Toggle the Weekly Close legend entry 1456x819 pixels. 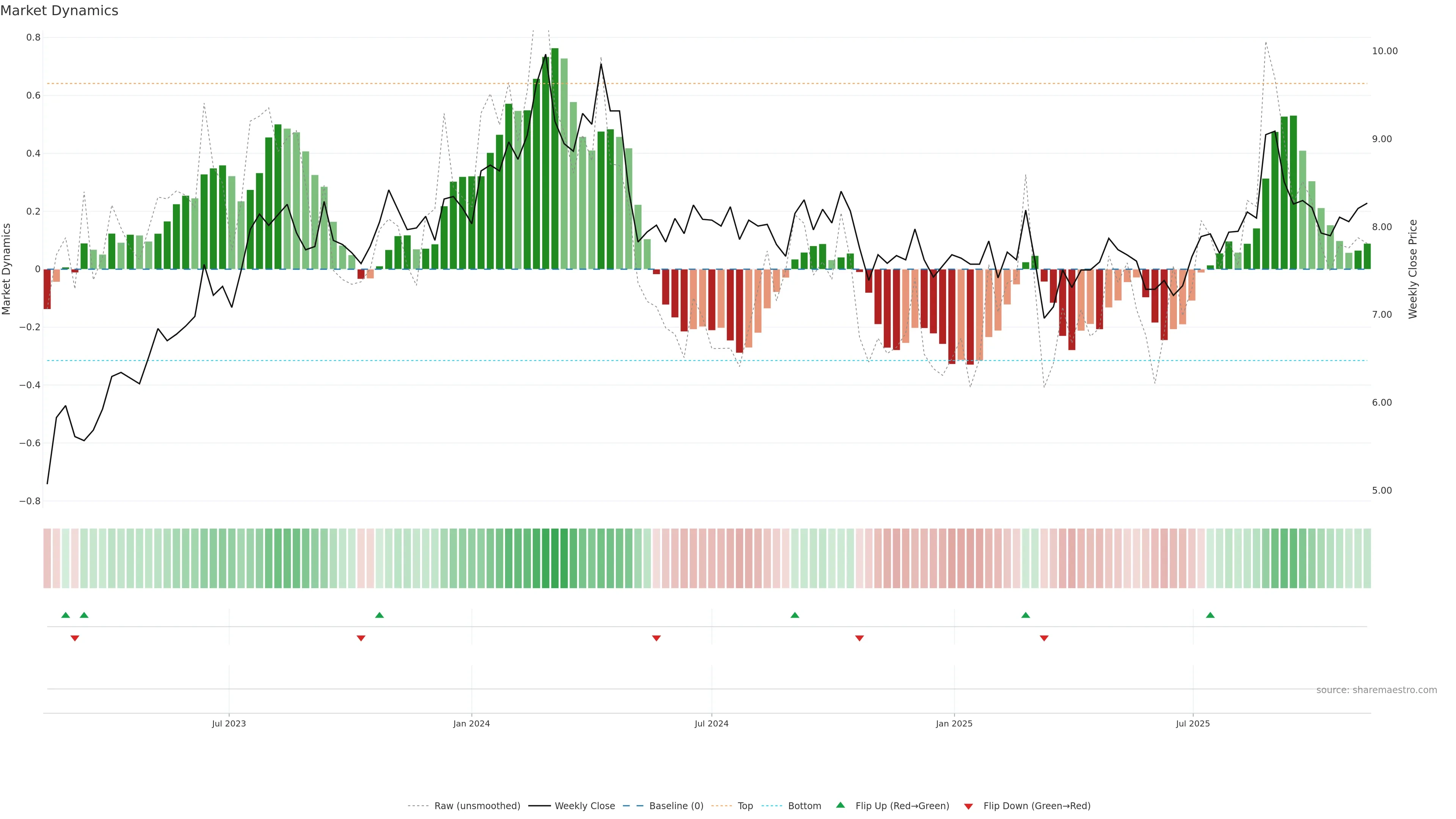(x=584, y=806)
